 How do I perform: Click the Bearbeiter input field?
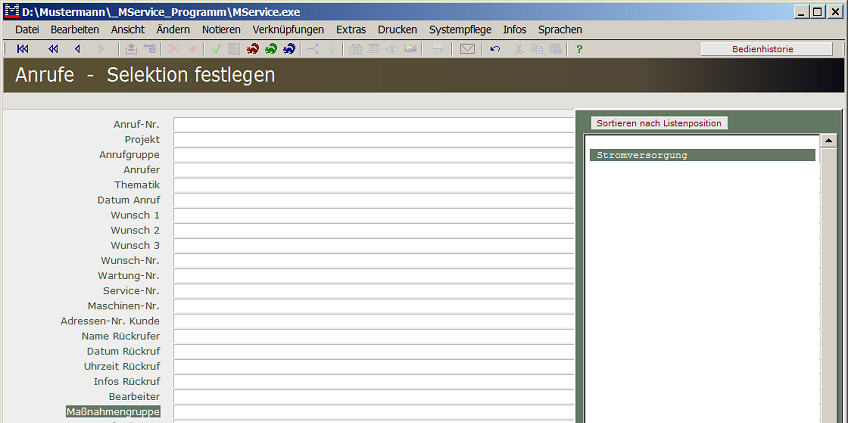[x=374, y=397]
